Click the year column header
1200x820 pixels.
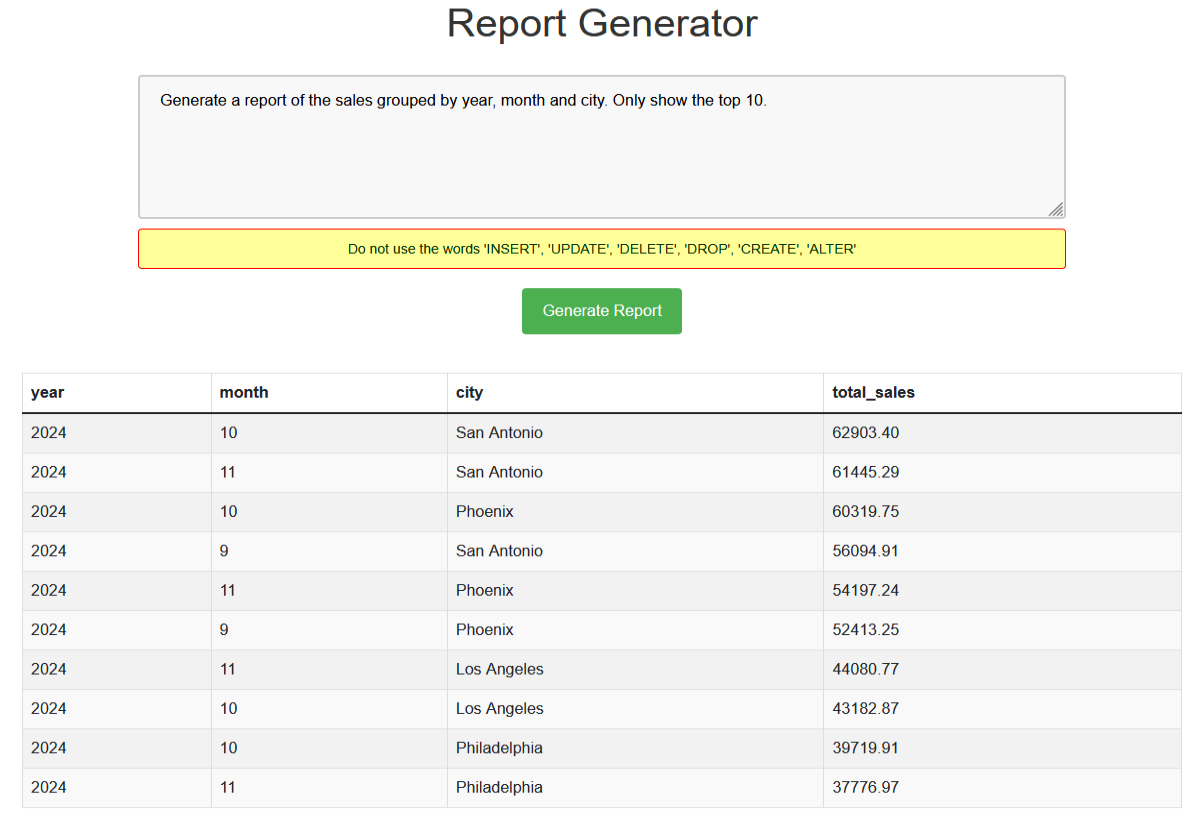[x=47, y=392]
